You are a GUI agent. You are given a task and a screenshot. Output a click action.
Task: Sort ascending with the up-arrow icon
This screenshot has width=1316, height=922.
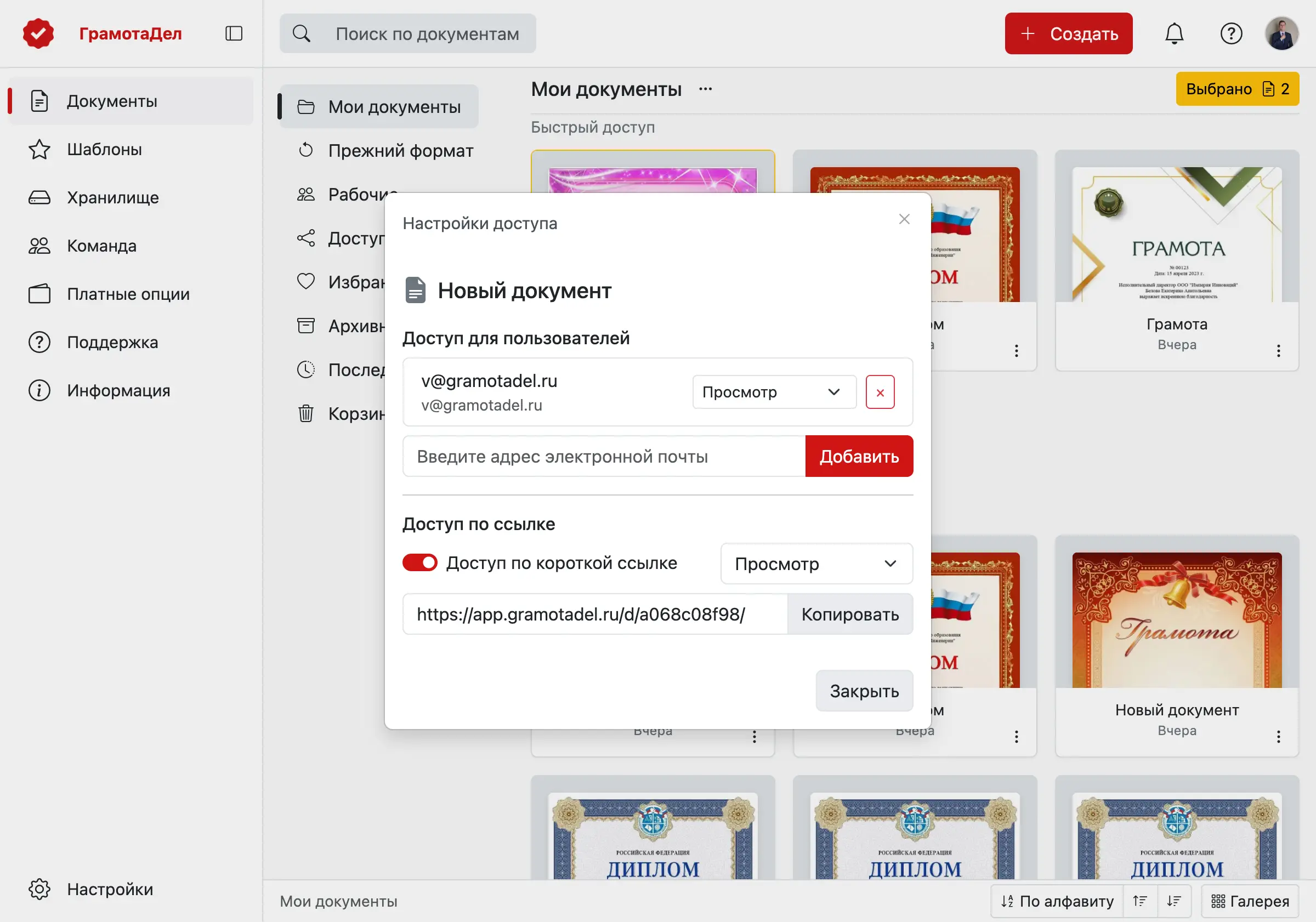[1140, 901]
